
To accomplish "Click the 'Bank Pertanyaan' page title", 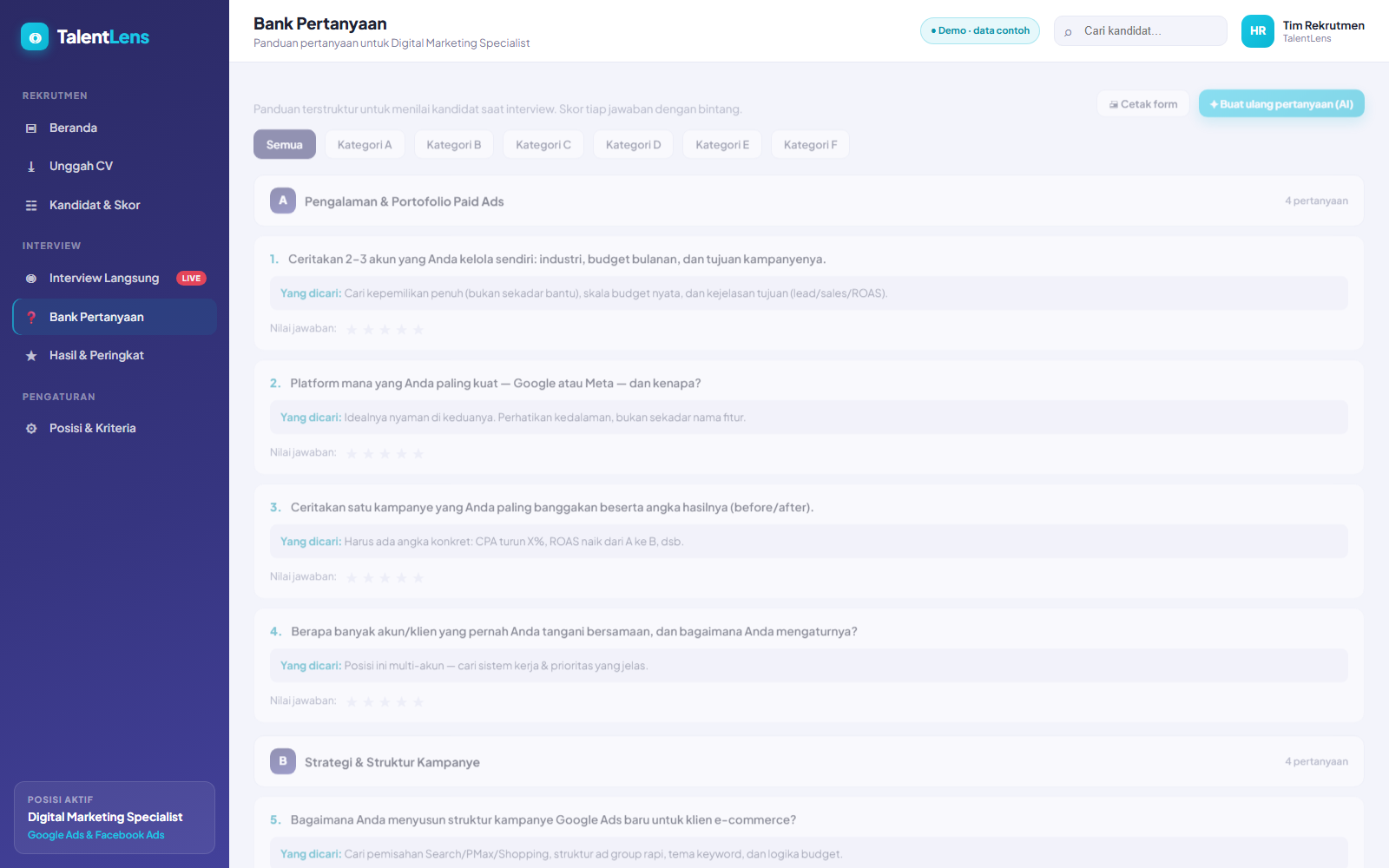I will (x=320, y=23).
